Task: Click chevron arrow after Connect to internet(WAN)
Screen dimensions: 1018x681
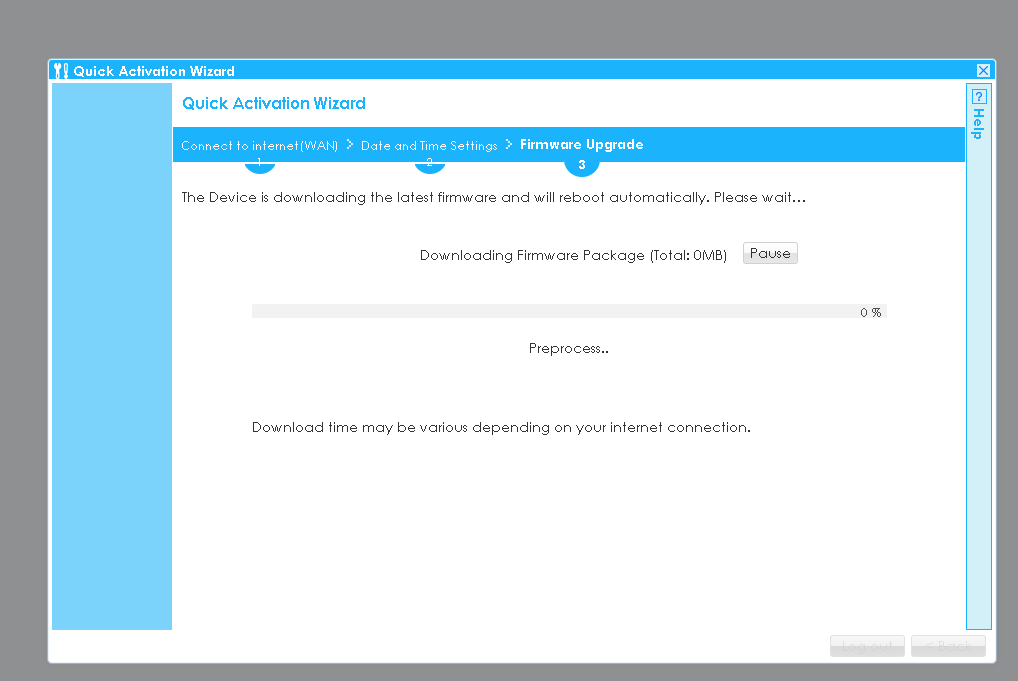Action: [350, 145]
